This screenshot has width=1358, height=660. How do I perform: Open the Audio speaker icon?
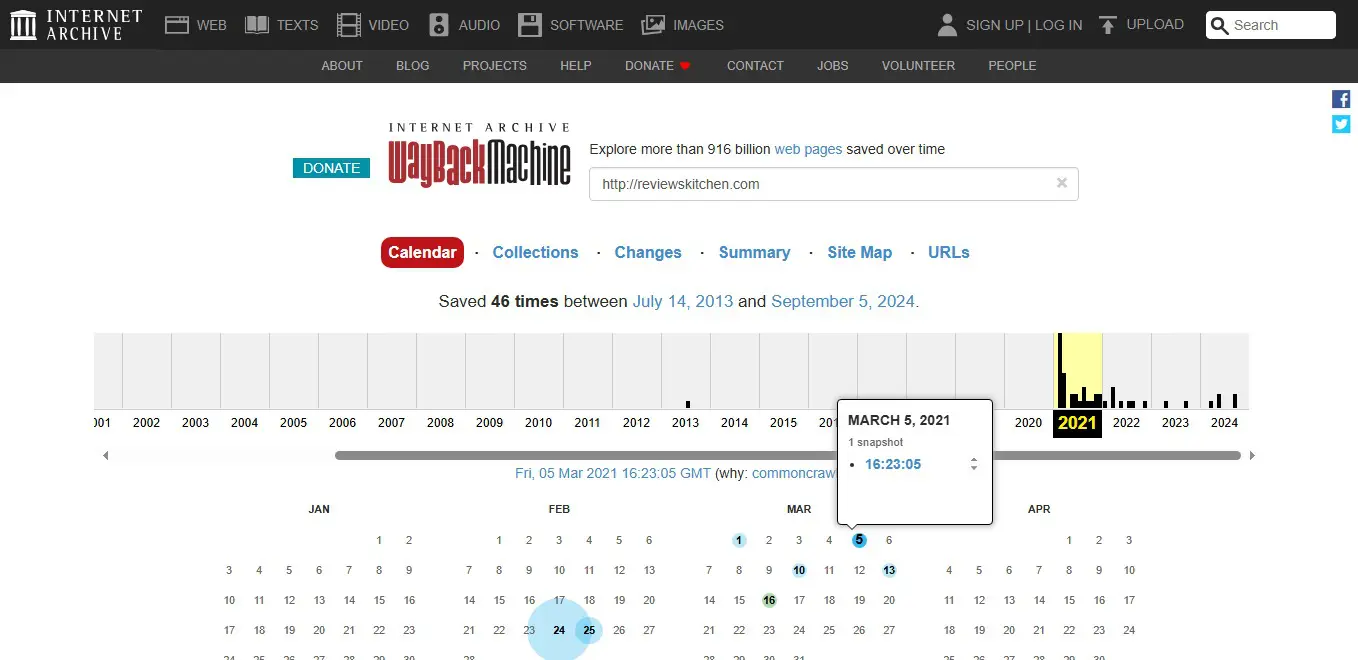tap(439, 25)
